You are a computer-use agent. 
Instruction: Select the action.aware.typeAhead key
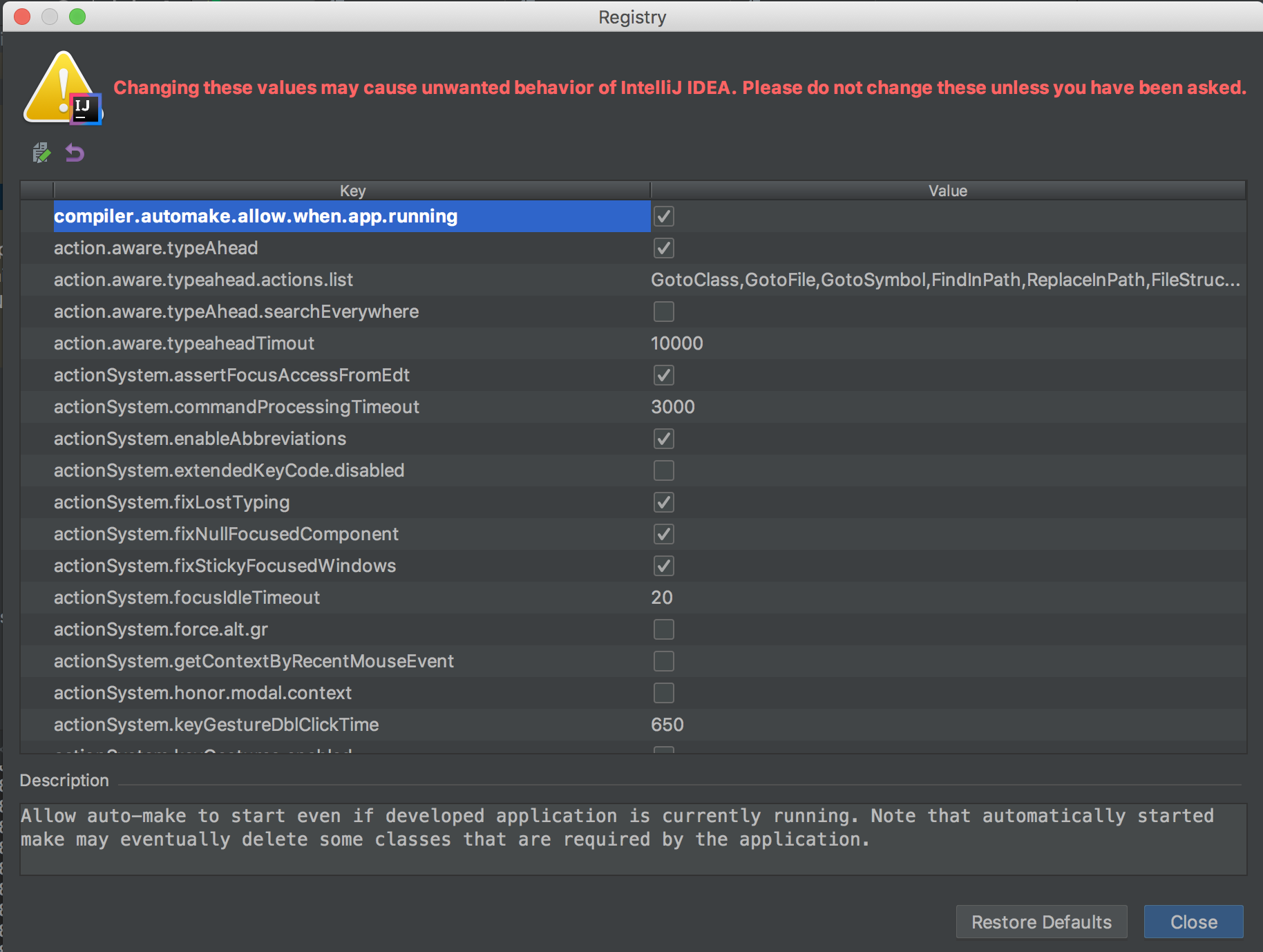pos(156,248)
